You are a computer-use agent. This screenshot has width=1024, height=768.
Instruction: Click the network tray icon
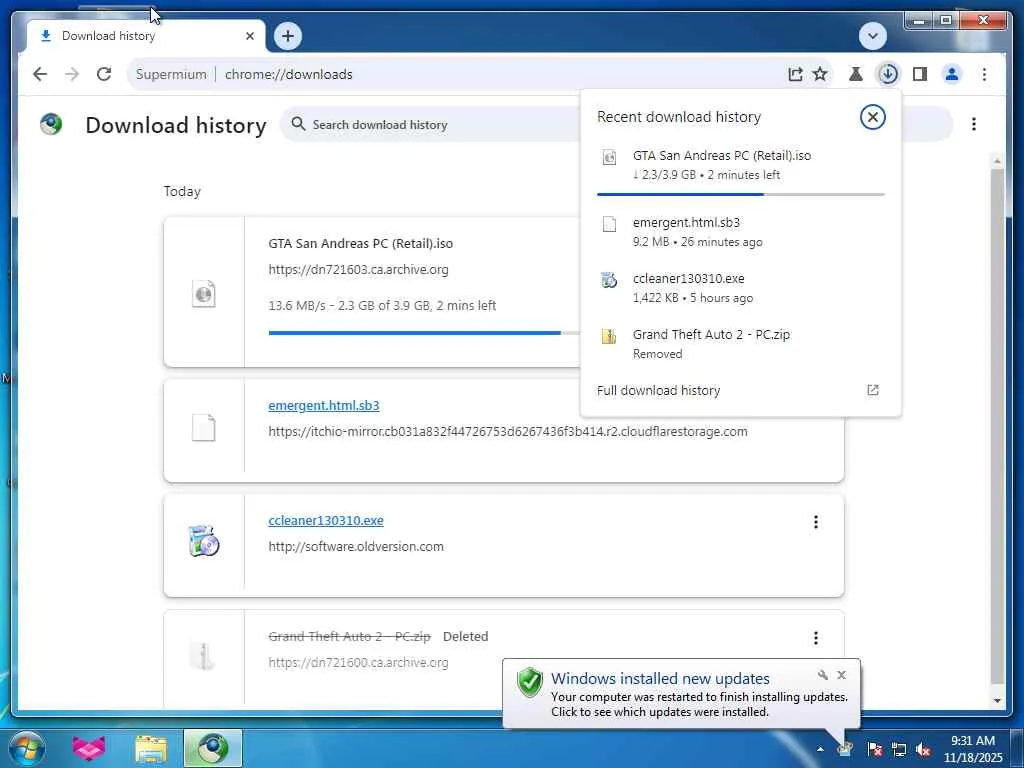899,749
